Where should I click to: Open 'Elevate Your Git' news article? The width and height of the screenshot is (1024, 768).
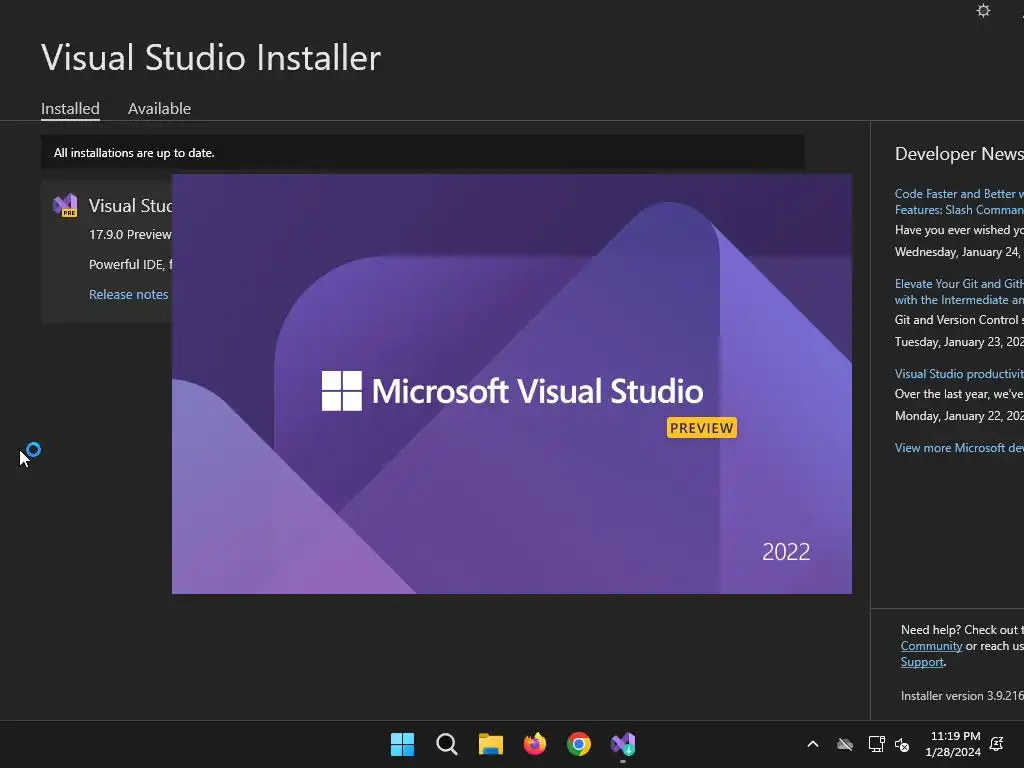pos(959,292)
